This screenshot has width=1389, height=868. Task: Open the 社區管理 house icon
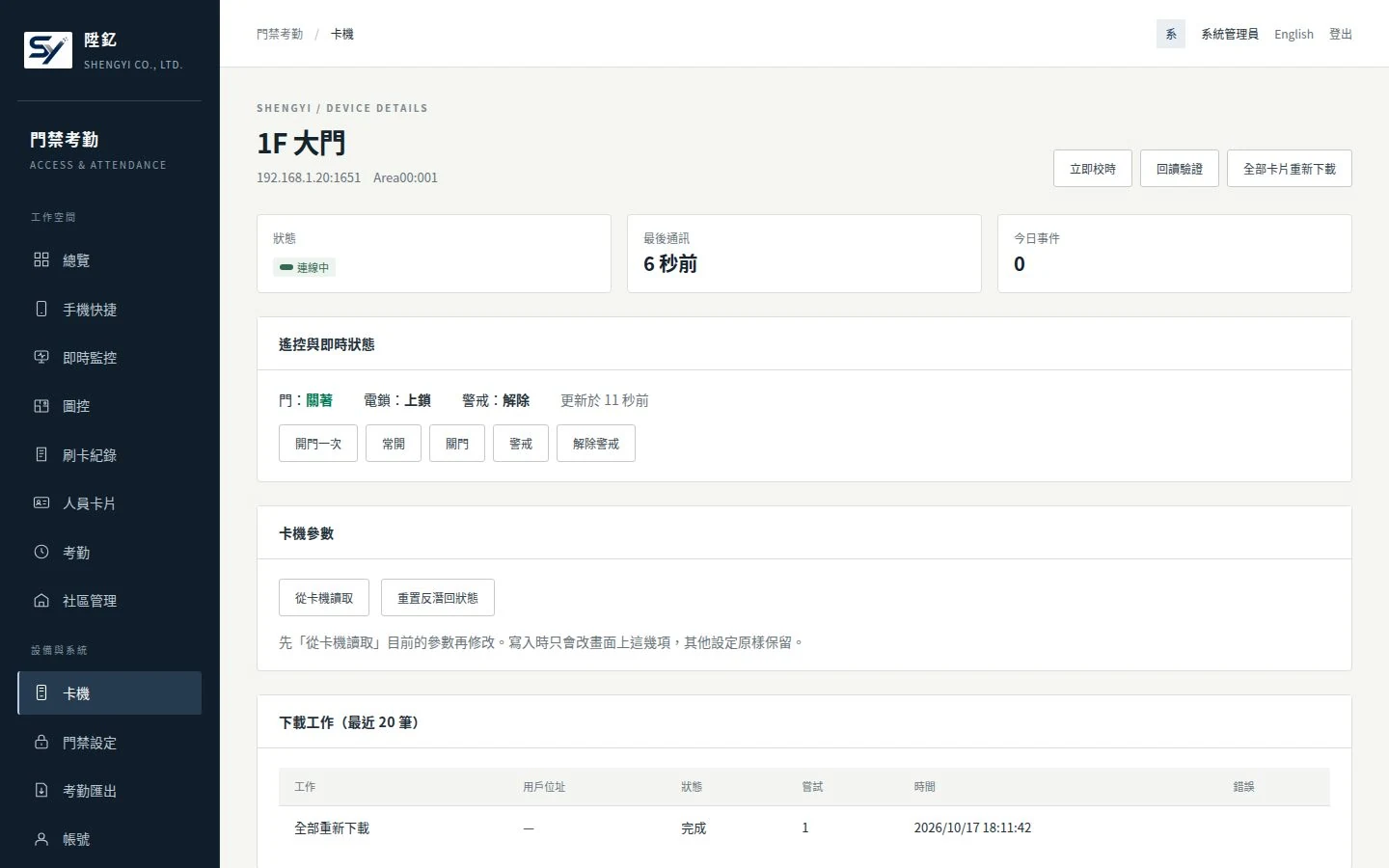[x=41, y=600]
